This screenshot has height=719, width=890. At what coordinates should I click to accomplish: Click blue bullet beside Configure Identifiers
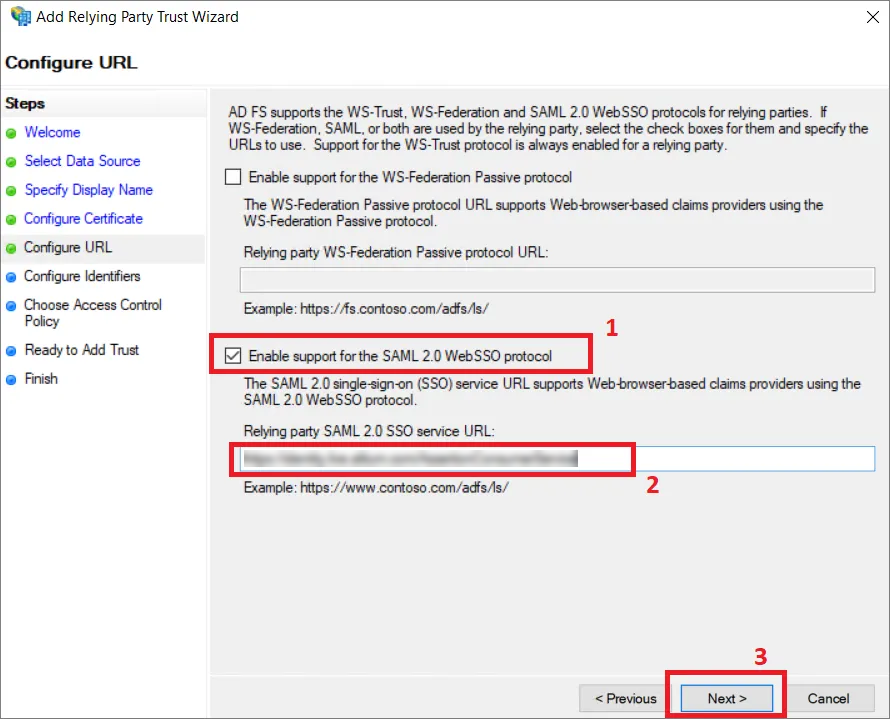click(11, 277)
